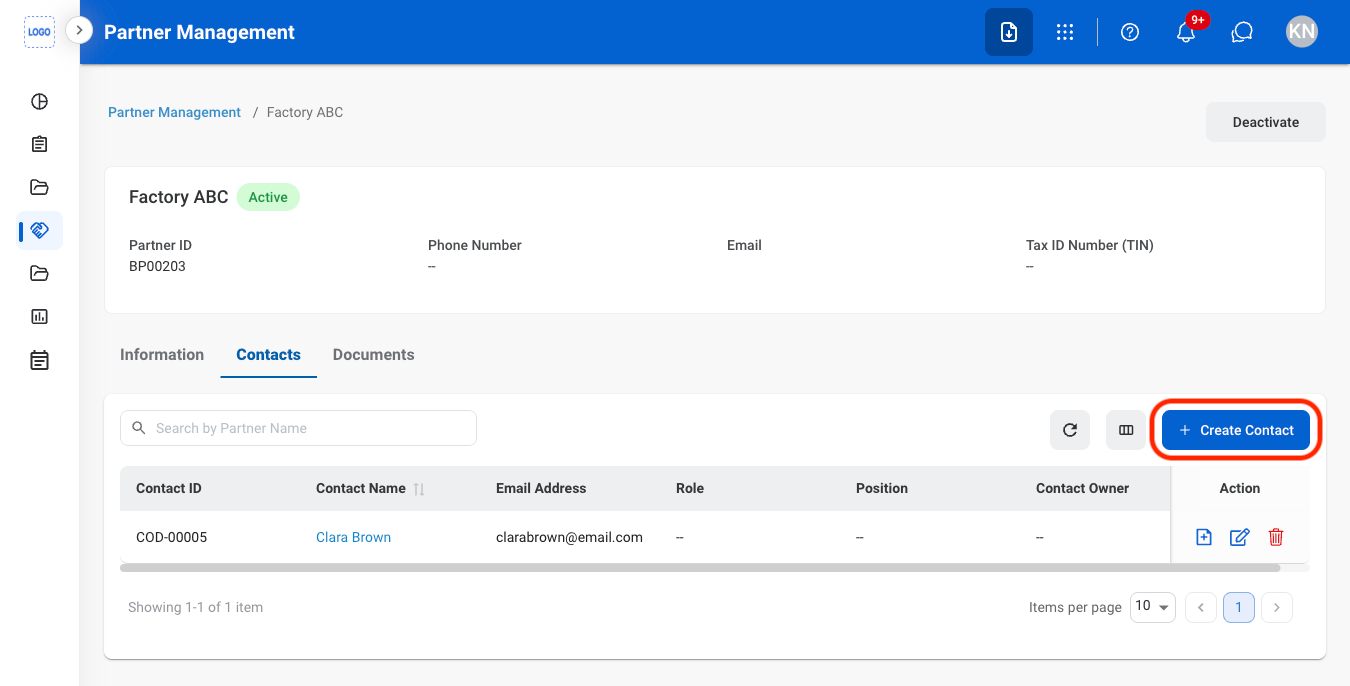Viewport: 1350px width, 686px height.
Task: Open the clipboard tasks sidebar icon
Action: (x=39, y=144)
